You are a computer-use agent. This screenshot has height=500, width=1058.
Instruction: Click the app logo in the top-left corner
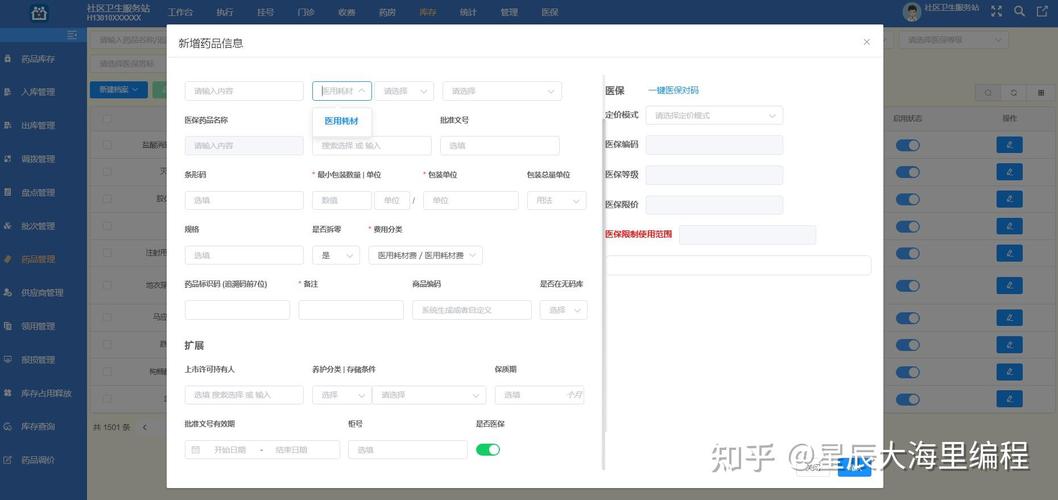(40, 13)
